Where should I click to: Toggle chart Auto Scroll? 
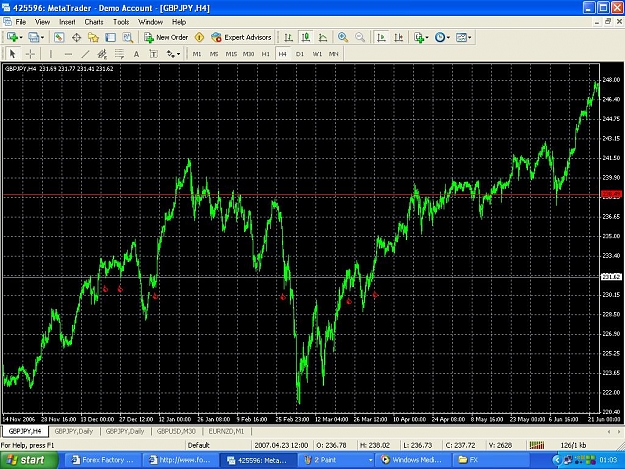click(x=381, y=37)
